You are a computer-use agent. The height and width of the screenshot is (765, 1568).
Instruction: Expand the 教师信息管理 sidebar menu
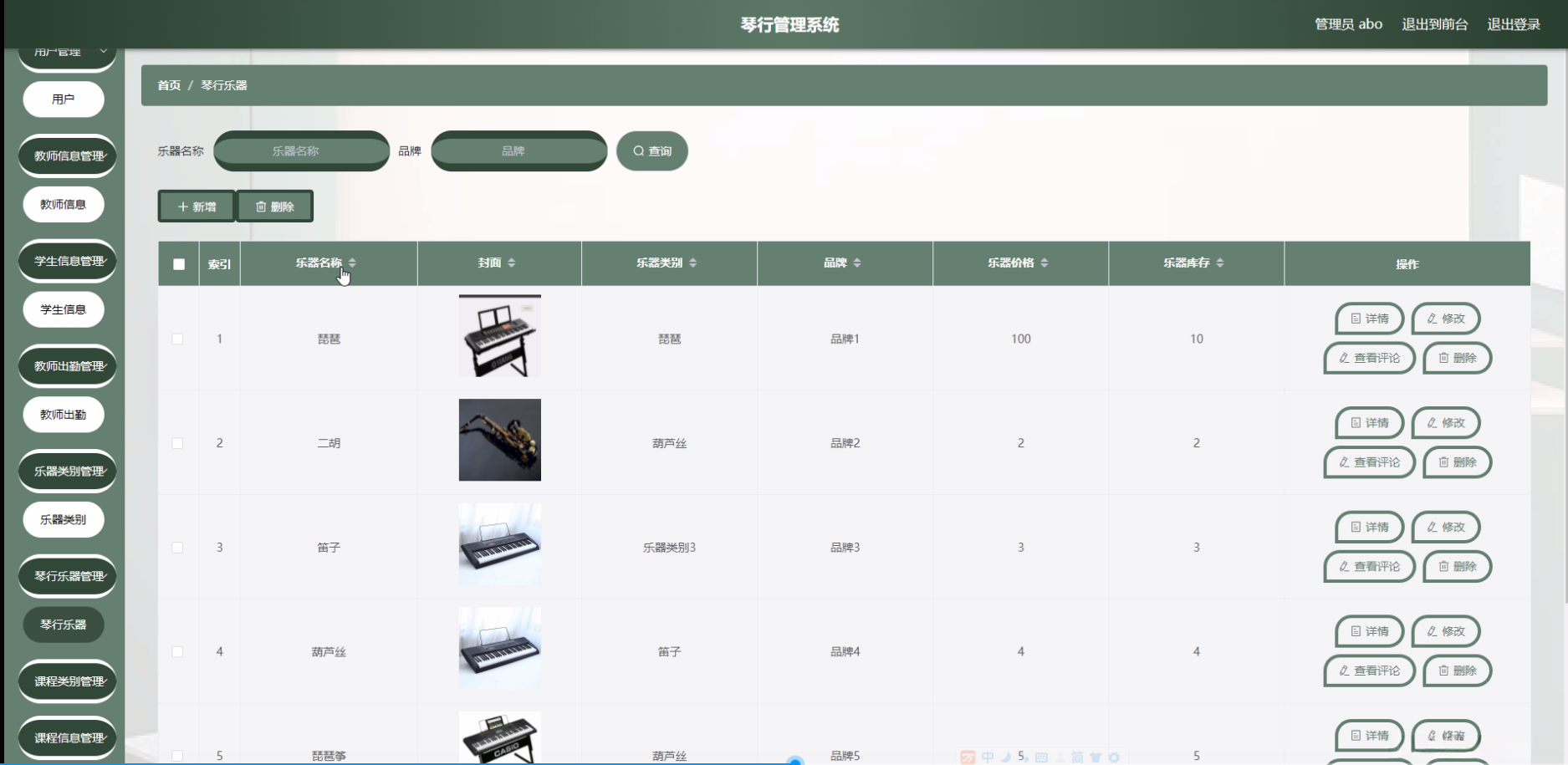68,156
